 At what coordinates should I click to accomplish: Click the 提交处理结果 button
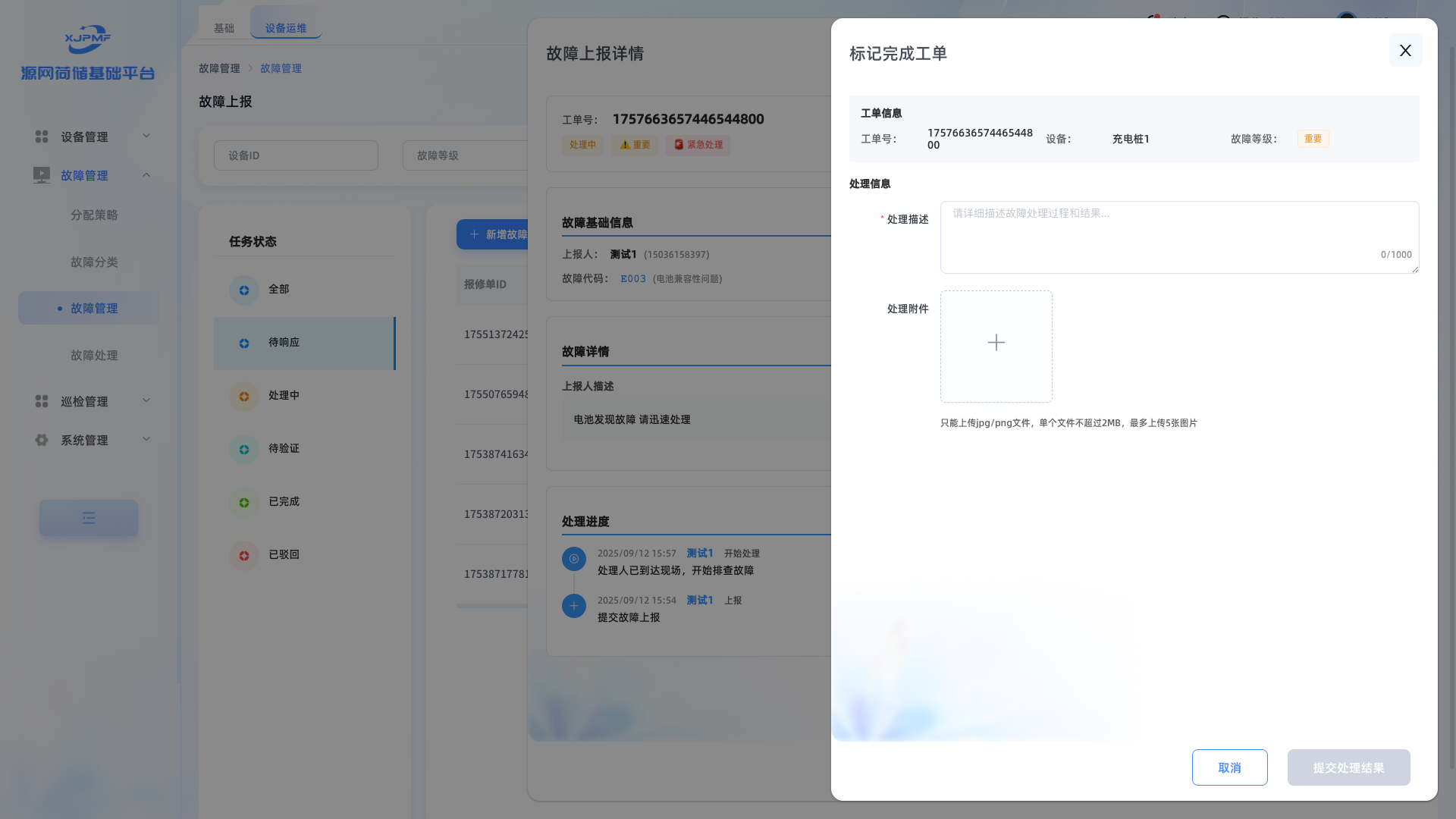point(1348,767)
